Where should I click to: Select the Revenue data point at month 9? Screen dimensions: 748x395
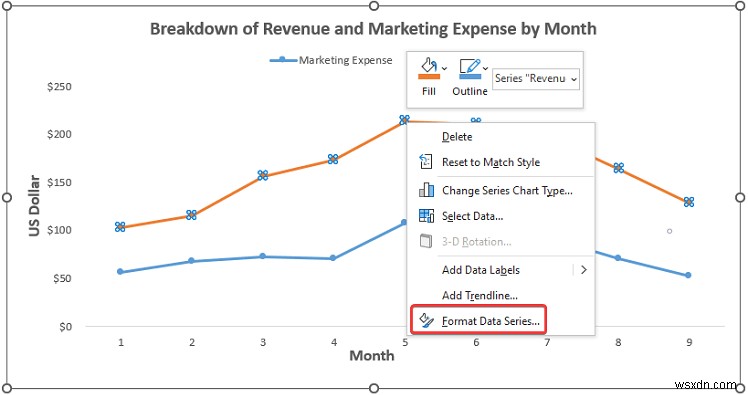click(689, 202)
